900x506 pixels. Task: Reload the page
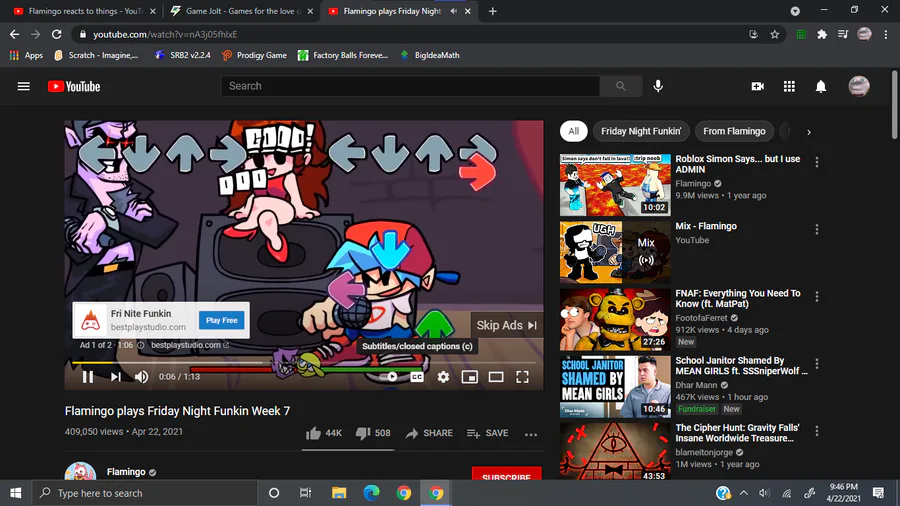tap(56, 34)
